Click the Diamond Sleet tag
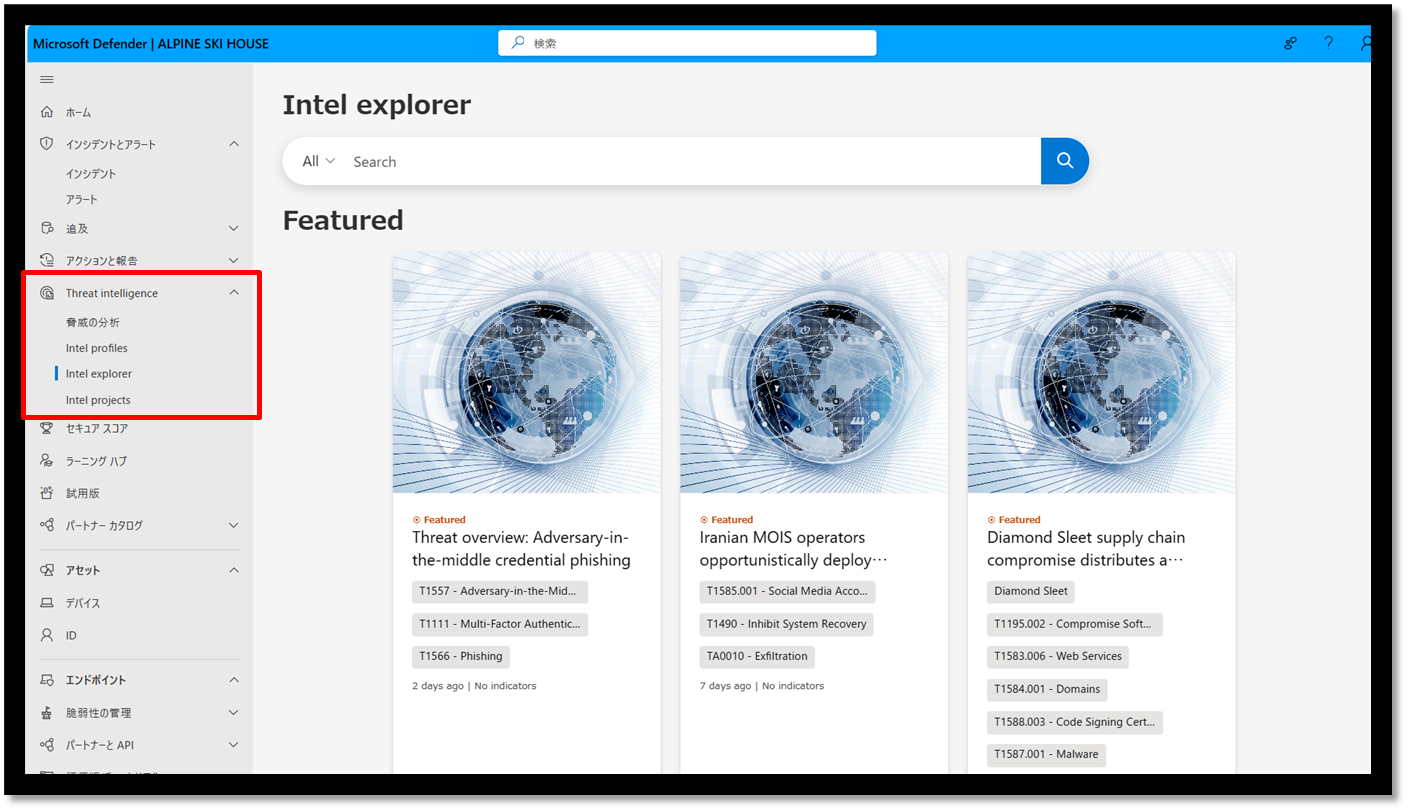This screenshot has width=1408, height=811. [x=1031, y=591]
